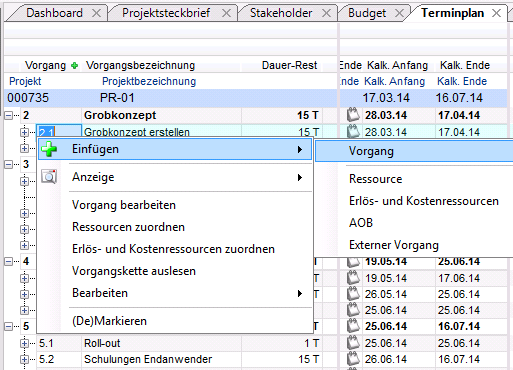Collapse tree node 5
Viewport: 513px width, 370px height.
[x=8, y=326]
